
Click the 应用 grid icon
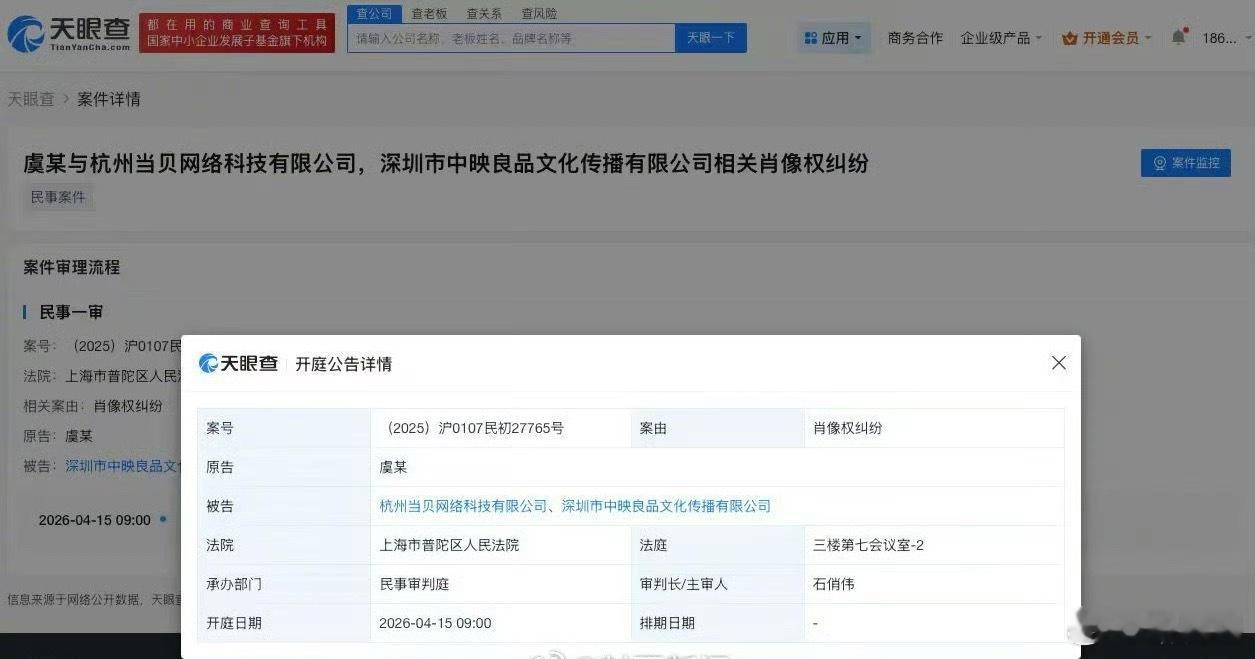(811, 38)
